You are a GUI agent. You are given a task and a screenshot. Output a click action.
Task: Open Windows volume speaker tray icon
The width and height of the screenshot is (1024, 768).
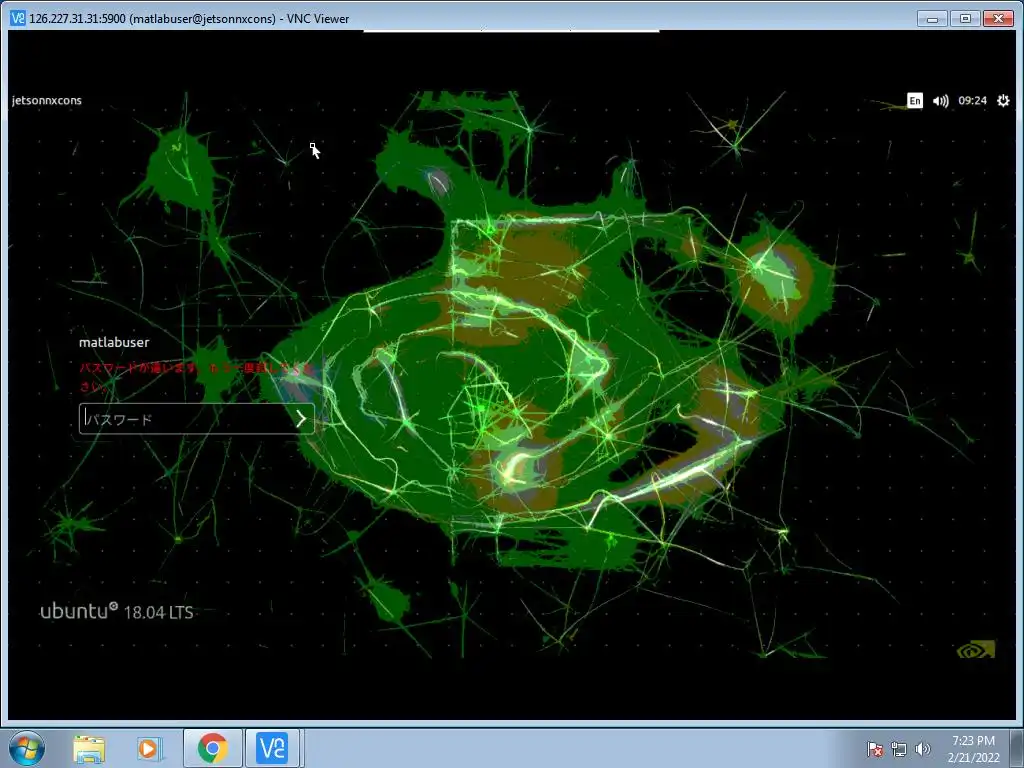(x=922, y=749)
